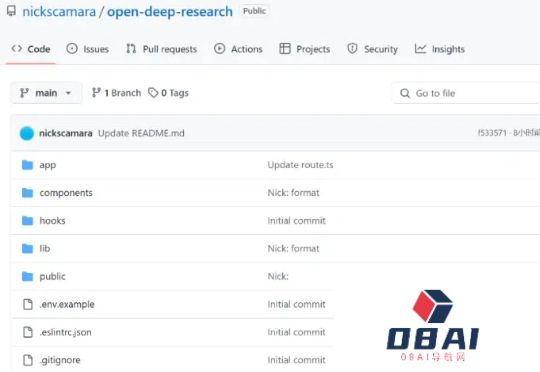The image size is (540, 372).
Task: Open Nick: format commit for lib
Action: click(293, 249)
